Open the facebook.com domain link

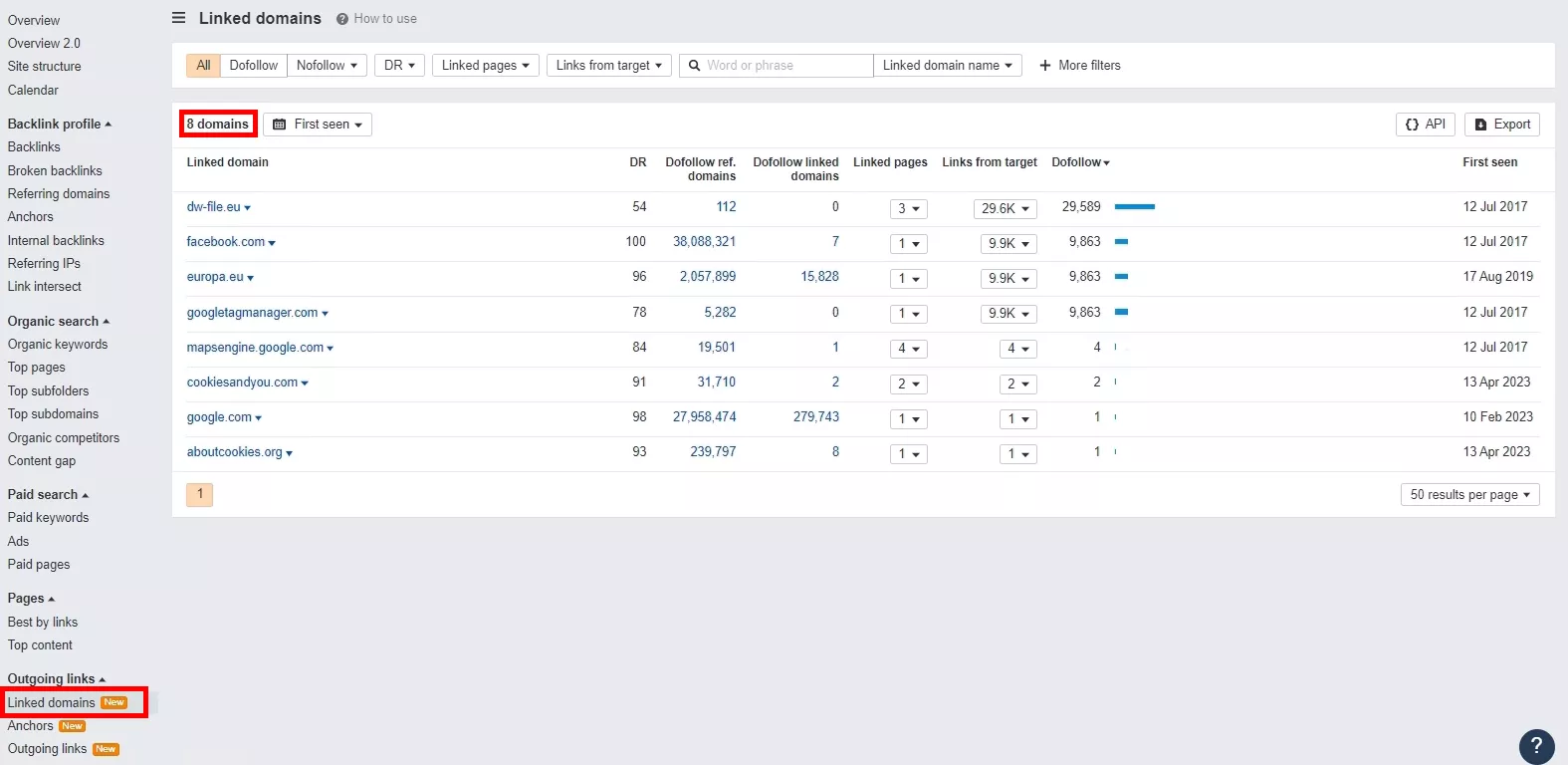point(226,242)
